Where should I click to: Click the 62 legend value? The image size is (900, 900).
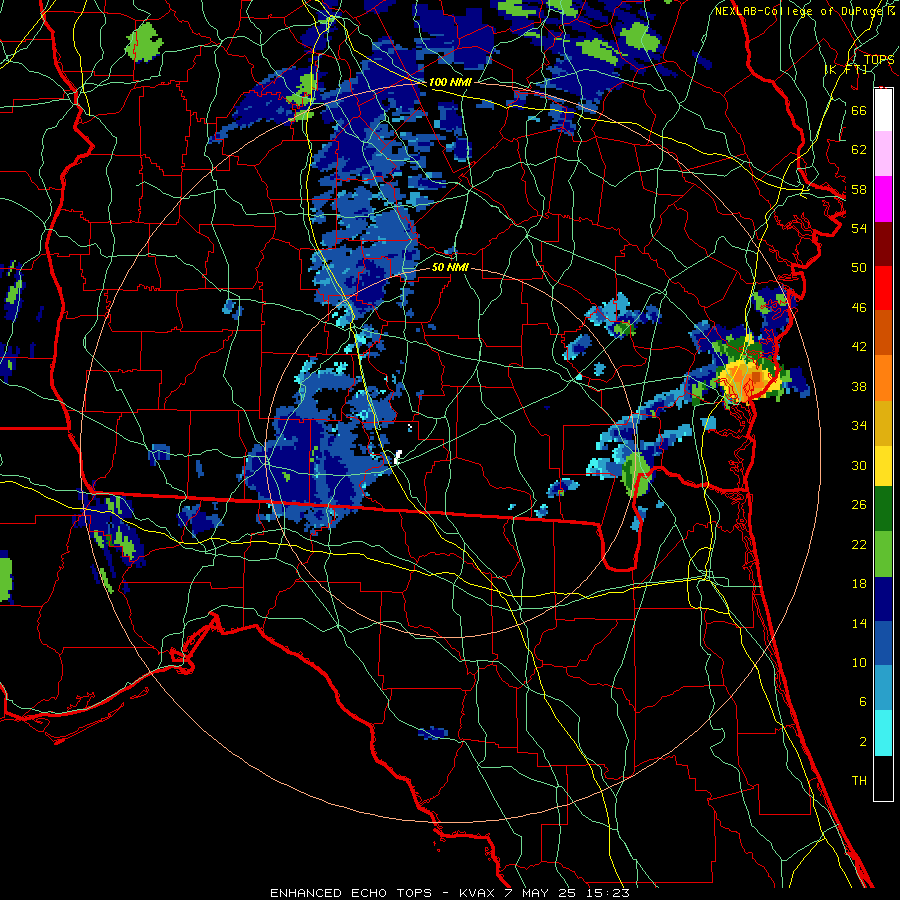(859, 150)
